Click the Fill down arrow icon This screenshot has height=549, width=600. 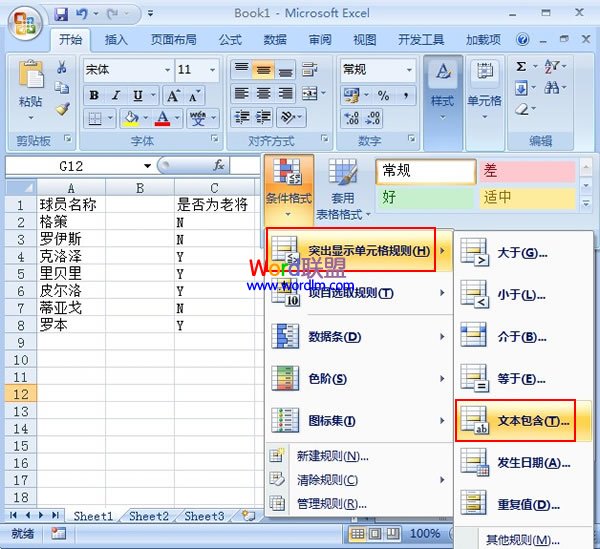pyautogui.click(x=521, y=88)
